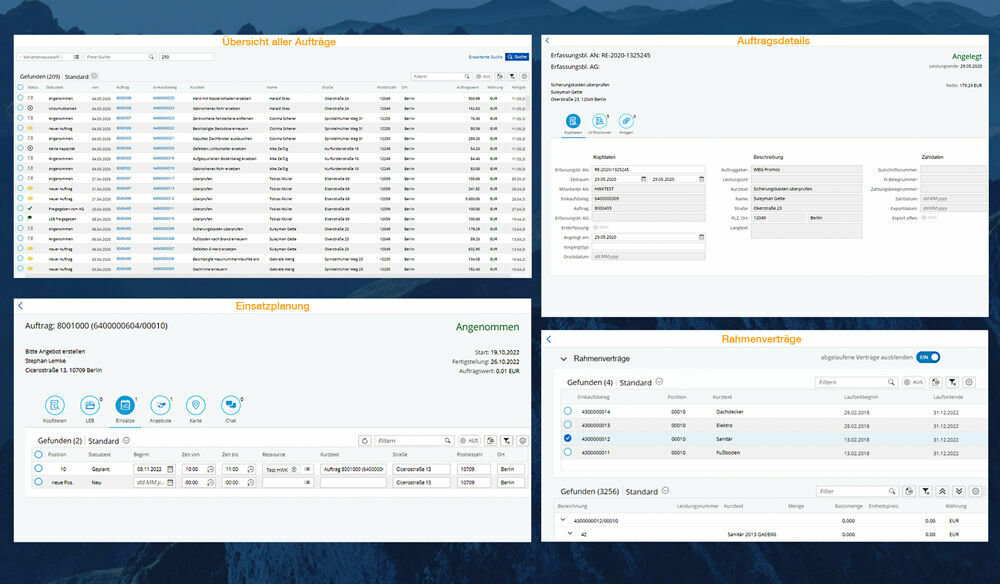The width and height of the screenshot is (1000, 584).
Task: Open the LEB icon in Einsatzplanung
Action: pos(90,405)
